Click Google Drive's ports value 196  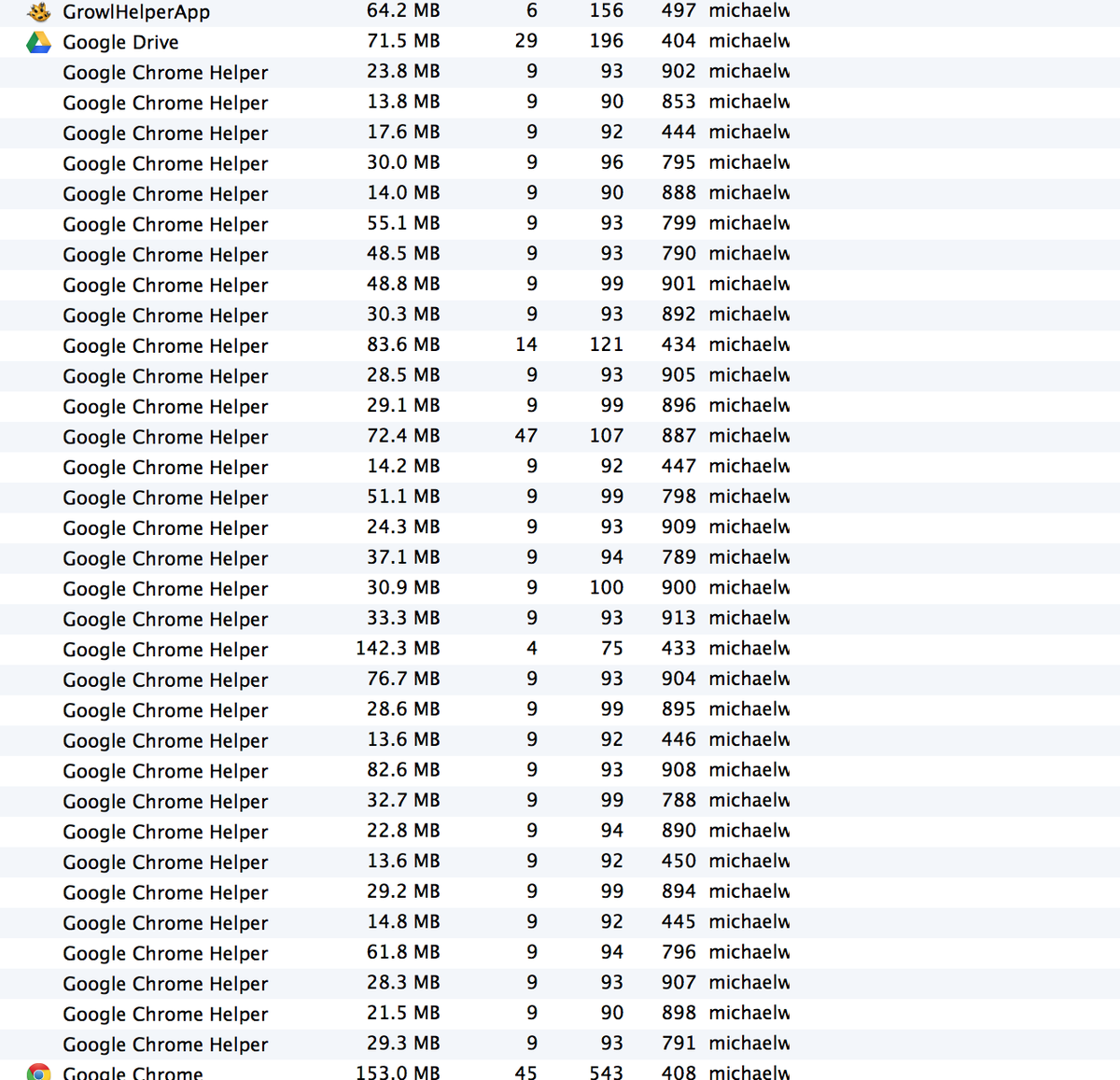point(607,41)
